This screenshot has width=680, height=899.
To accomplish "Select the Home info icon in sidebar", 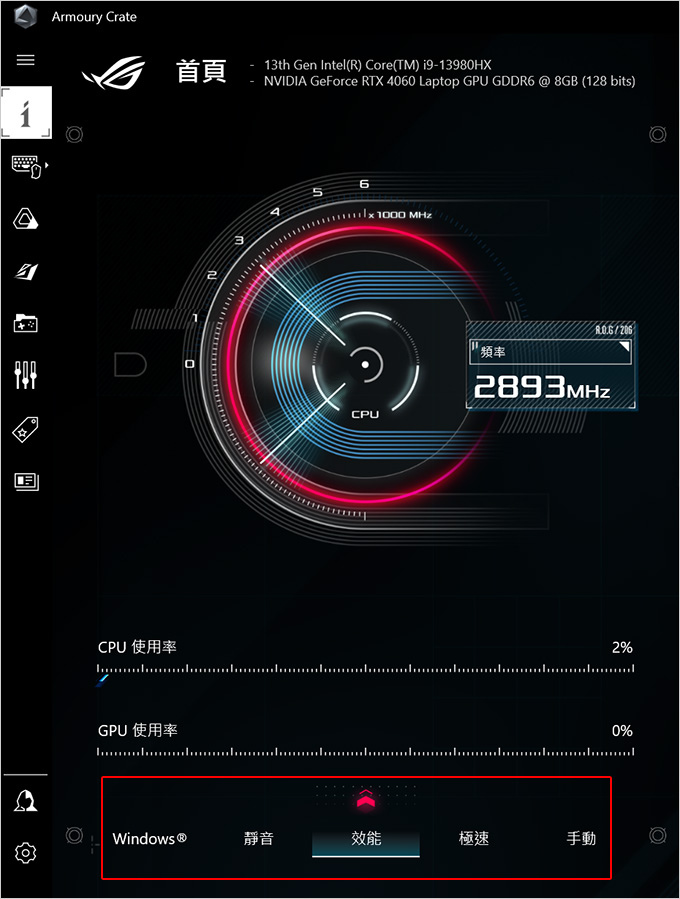I will 26,112.
